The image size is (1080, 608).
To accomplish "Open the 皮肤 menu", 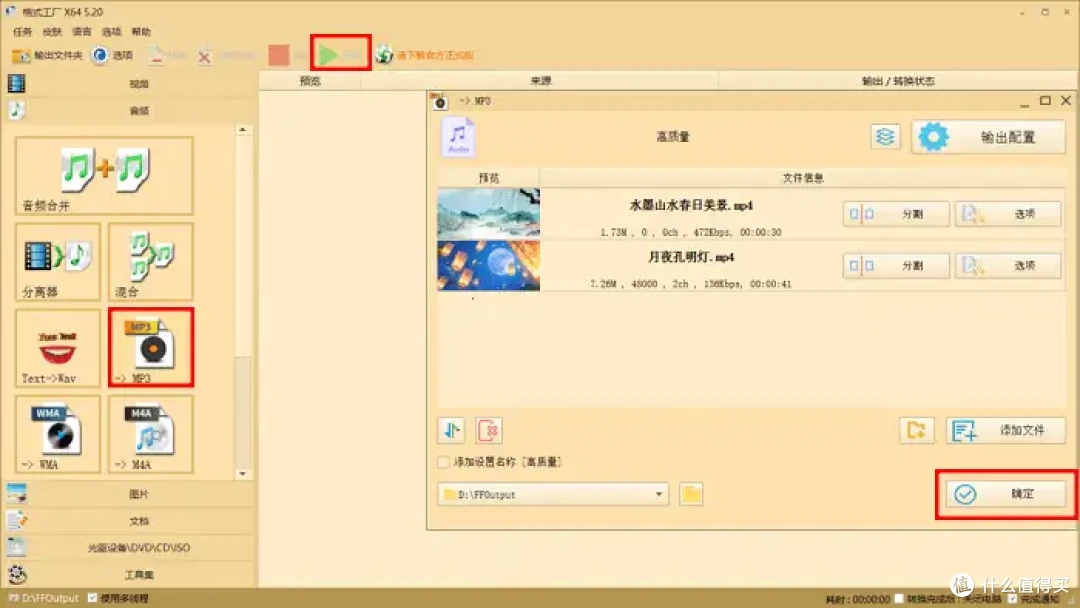I will pos(52,32).
